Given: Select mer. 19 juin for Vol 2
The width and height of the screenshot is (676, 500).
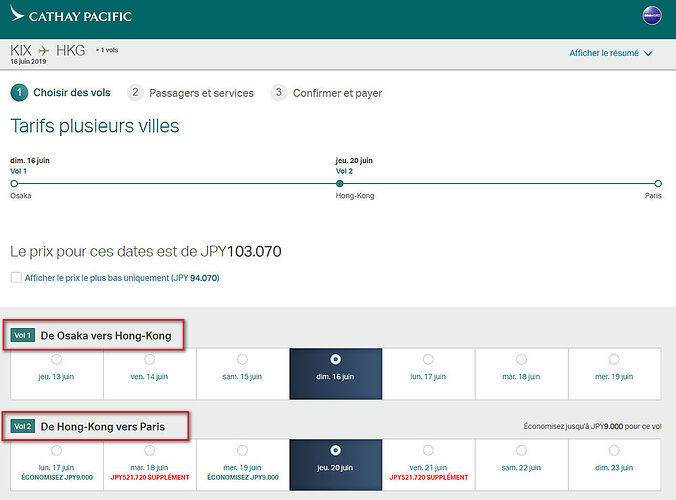Looking at the screenshot, I should [243, 465].
